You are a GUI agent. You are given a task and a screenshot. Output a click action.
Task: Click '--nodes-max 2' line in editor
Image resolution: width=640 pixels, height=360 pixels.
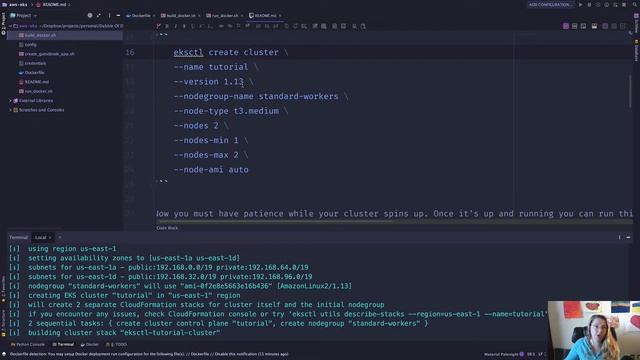point(211,155)
